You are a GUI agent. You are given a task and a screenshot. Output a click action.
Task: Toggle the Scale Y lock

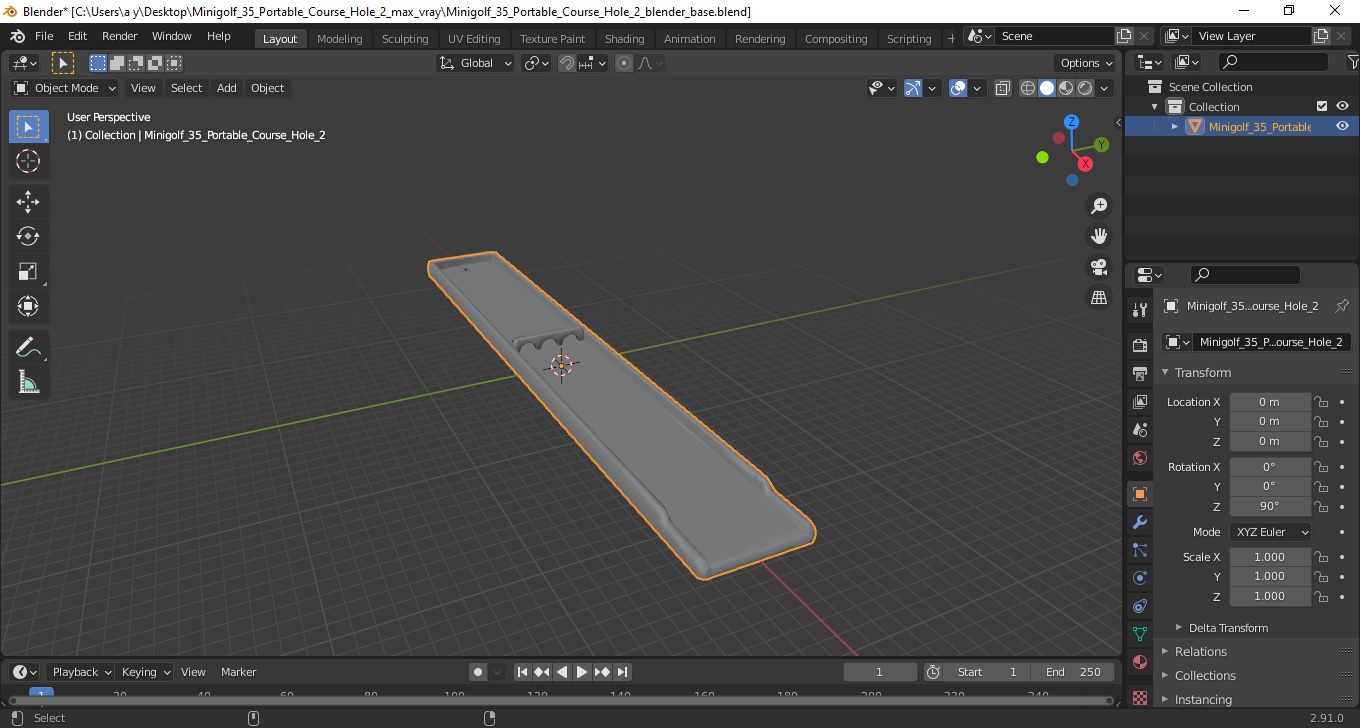(1321, 576)
